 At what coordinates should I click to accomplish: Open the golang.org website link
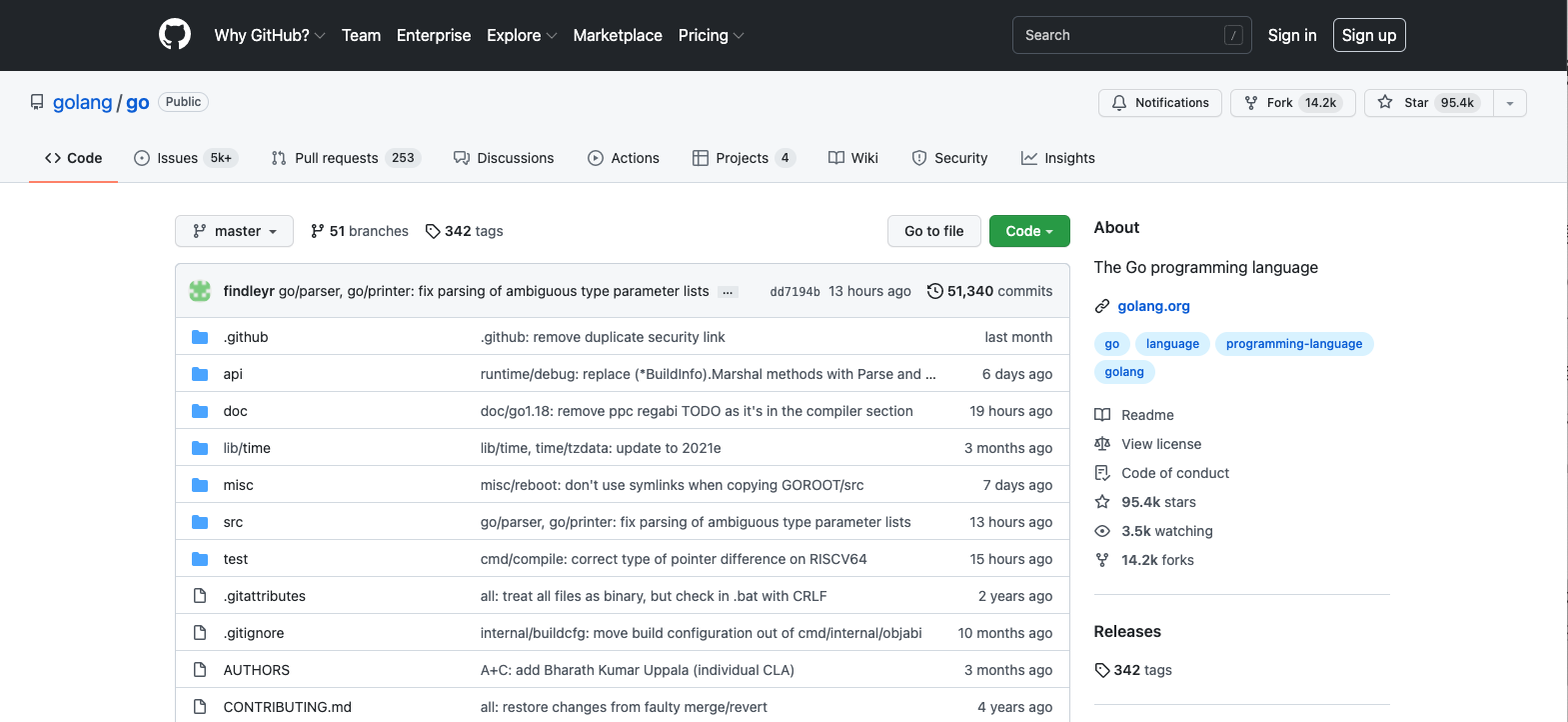[1153, 306]
